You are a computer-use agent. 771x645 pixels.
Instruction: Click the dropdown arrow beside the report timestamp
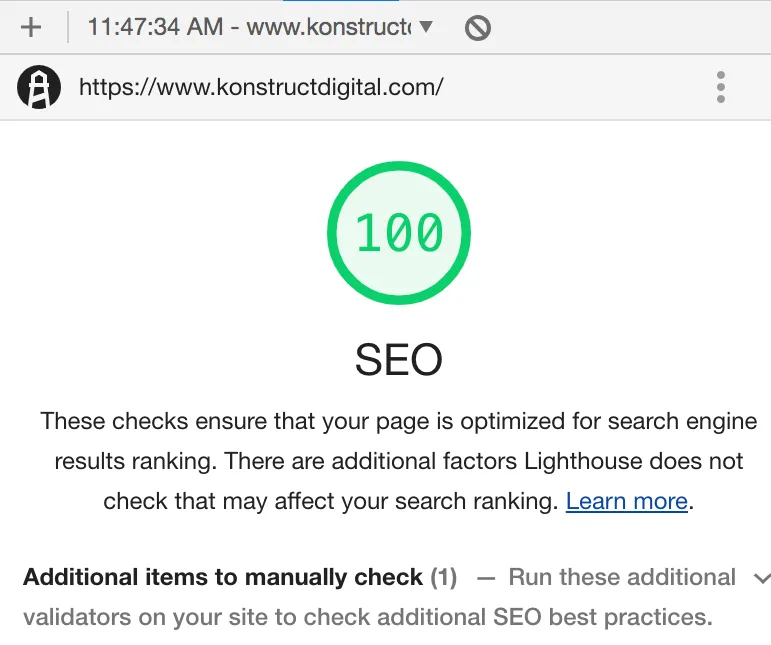tap(426, 26)
